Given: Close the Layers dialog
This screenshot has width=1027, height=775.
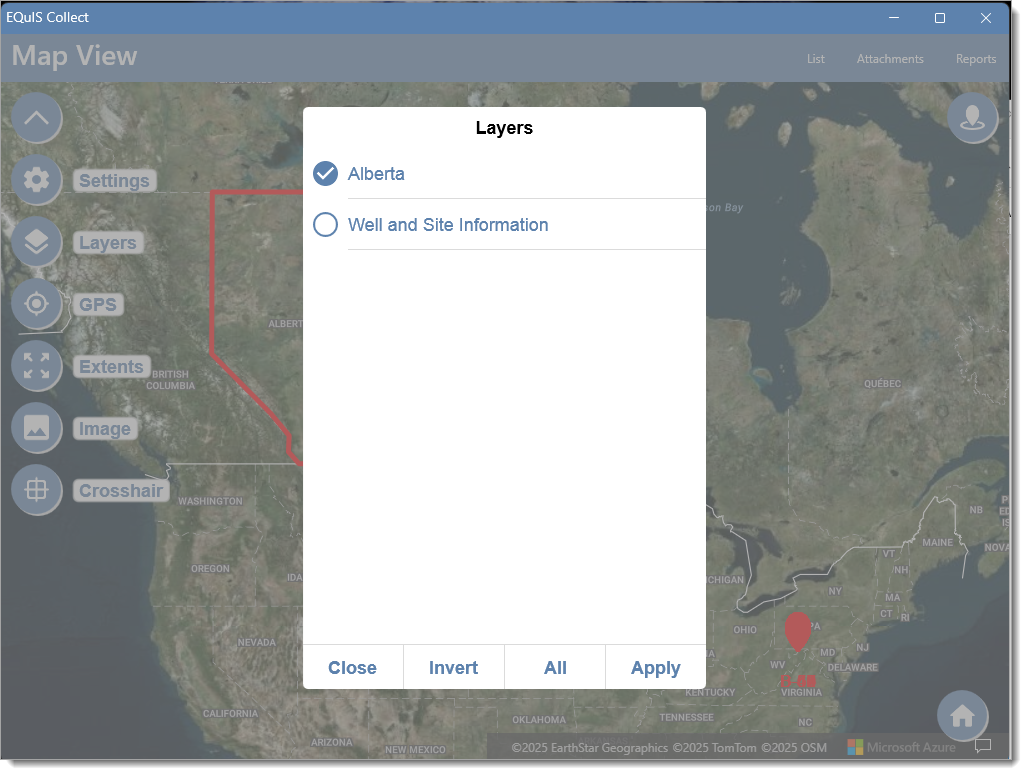Looking at the screenshot, I should (x=352, y=668).
